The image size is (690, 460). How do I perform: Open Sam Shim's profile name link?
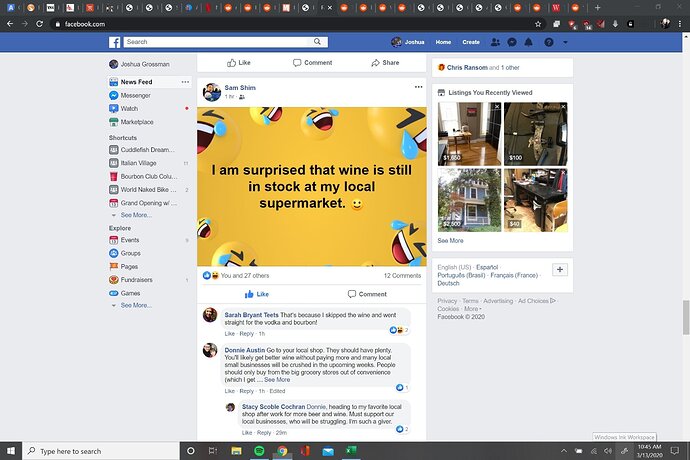[240, 88]
